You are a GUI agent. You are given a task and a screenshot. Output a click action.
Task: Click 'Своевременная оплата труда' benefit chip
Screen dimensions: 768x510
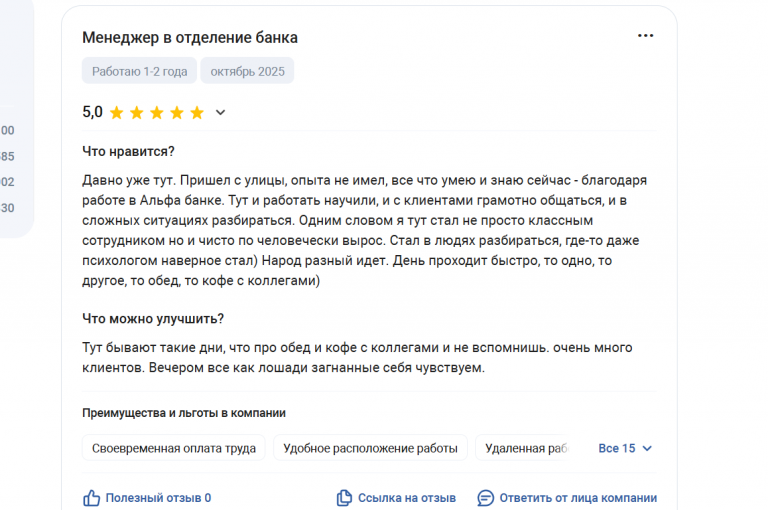click(x=174, y=448)
